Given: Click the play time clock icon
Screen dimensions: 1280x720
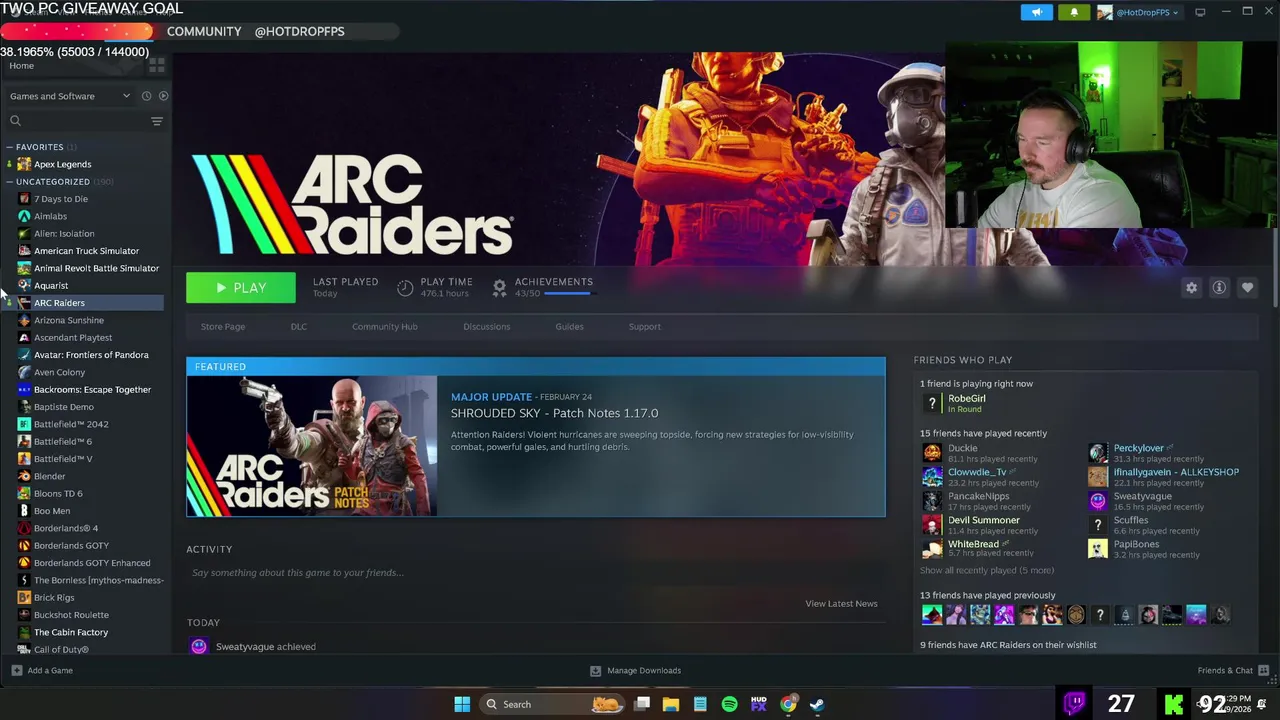Looking at the screenshot, I should pos(405,288).
